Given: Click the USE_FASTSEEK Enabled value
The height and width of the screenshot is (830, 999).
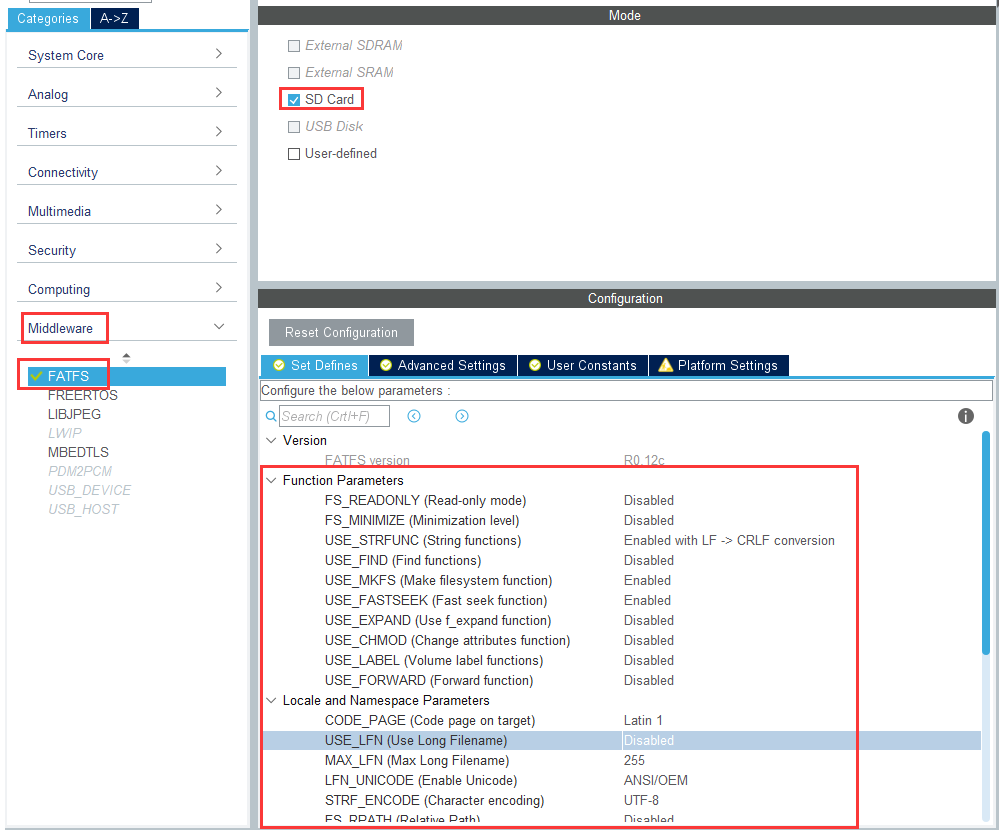Looking at the screenshot, I should (x=647, y=600).
